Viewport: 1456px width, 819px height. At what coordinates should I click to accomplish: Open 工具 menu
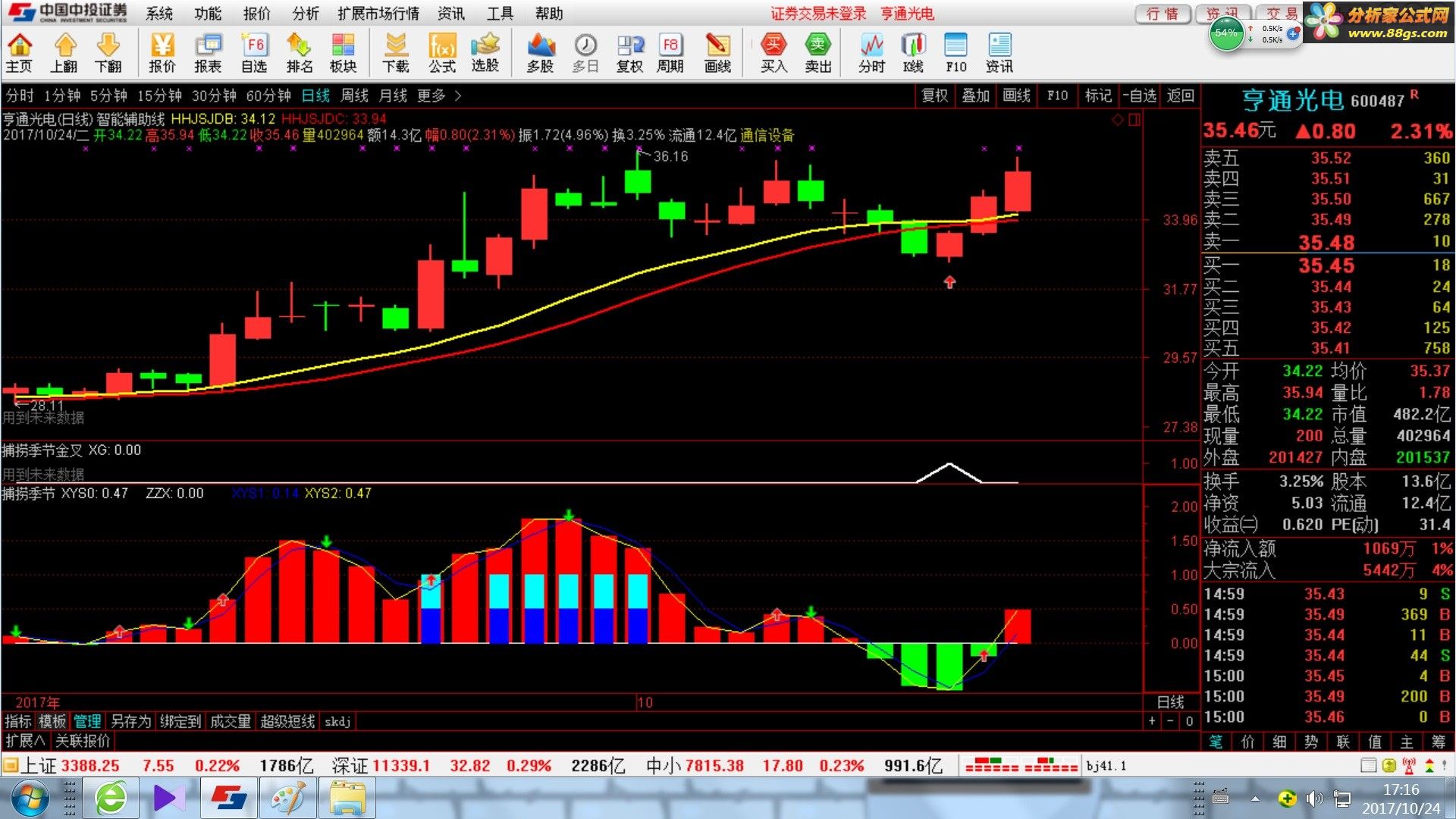click(500, 14)
